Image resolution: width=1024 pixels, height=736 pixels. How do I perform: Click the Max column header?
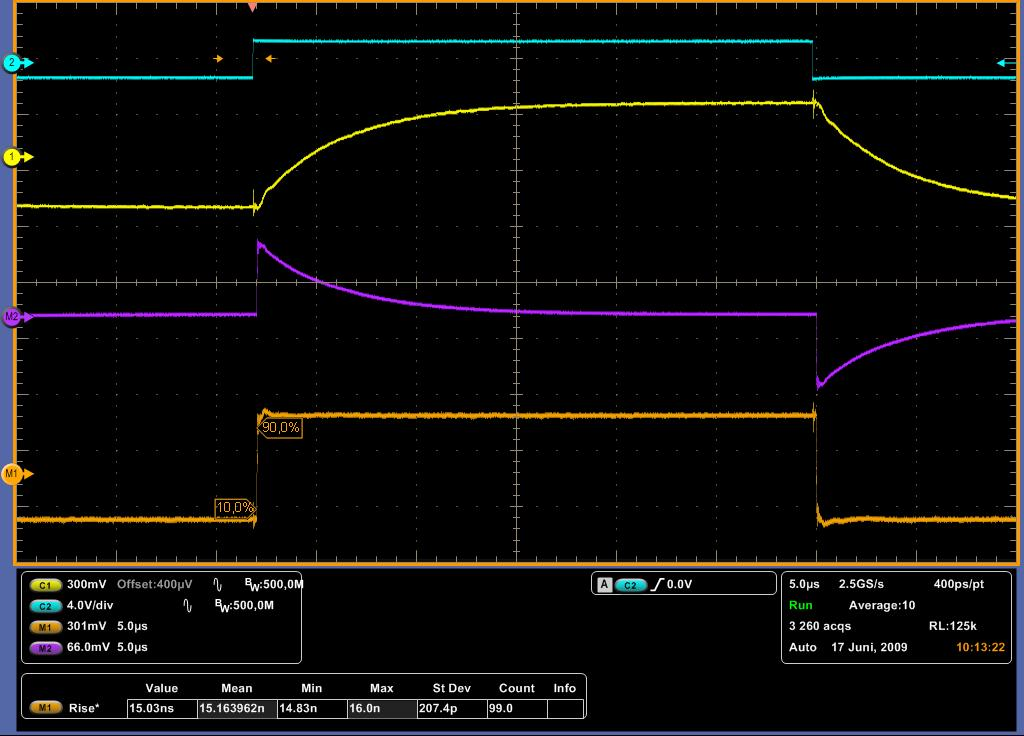click(381, 688)
